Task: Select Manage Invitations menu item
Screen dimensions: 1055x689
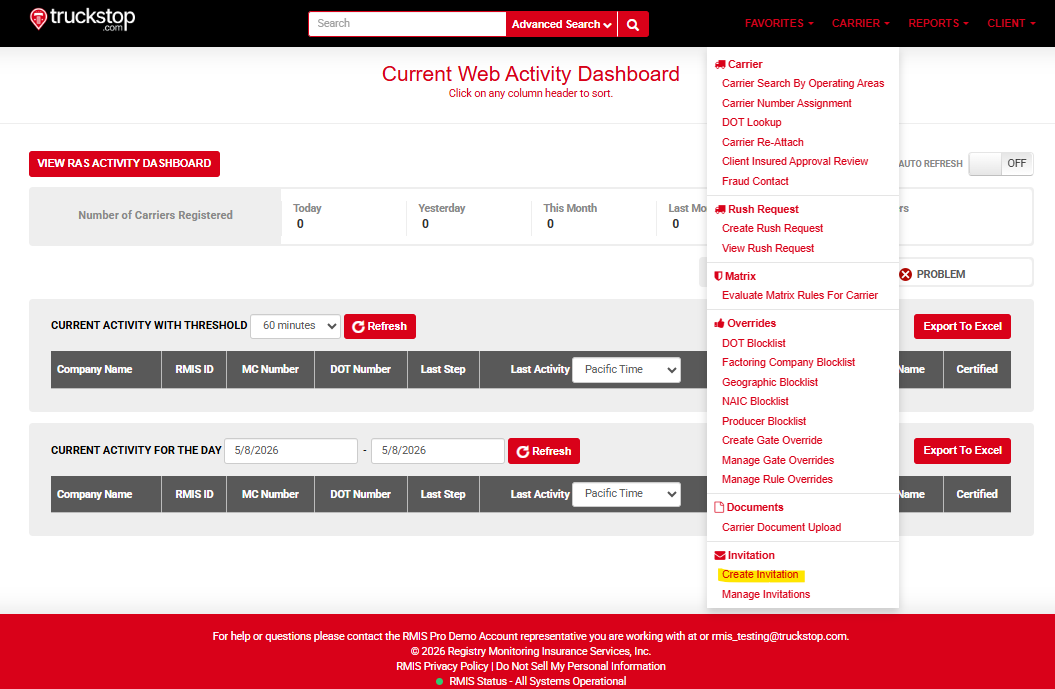Action: (766, 594)
